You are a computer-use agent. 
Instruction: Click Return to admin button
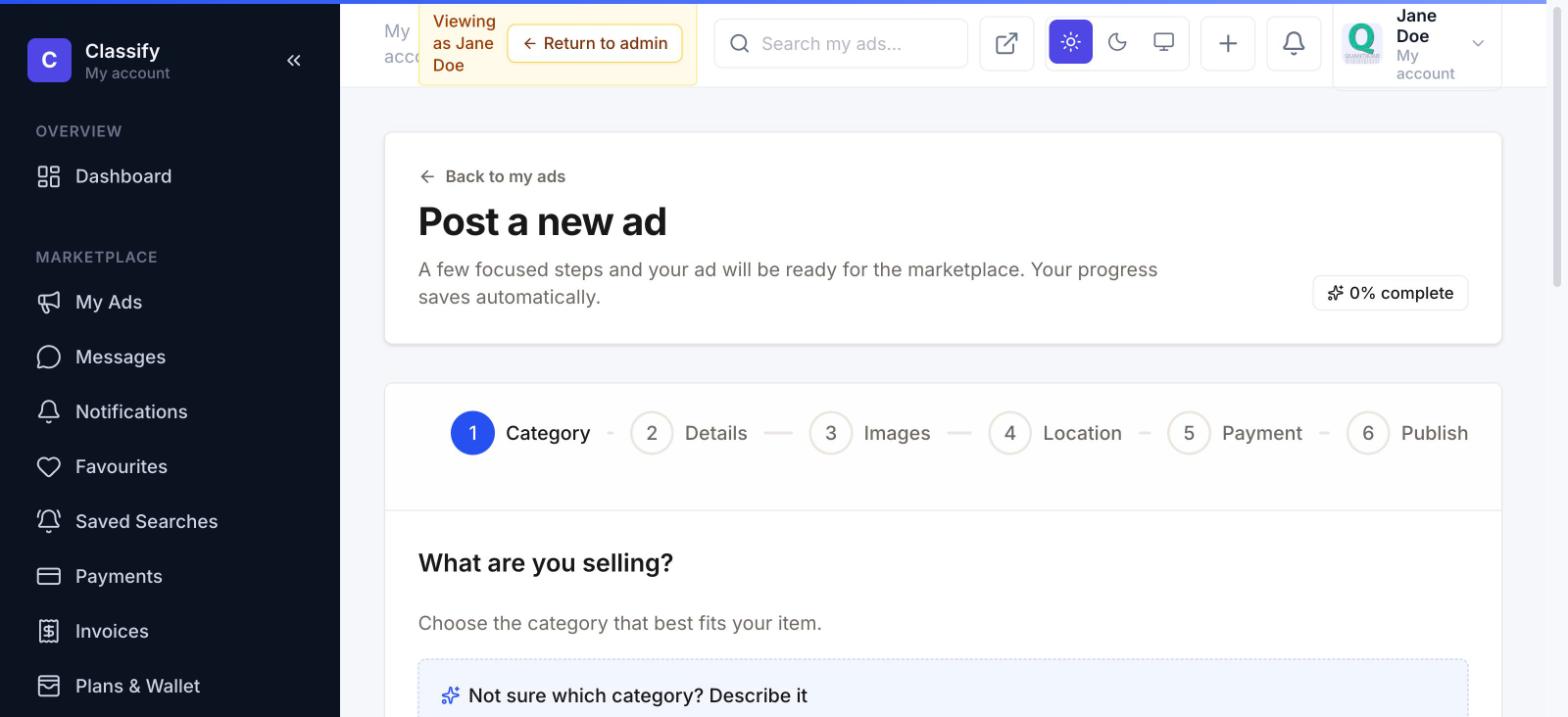tap(595, 43)
